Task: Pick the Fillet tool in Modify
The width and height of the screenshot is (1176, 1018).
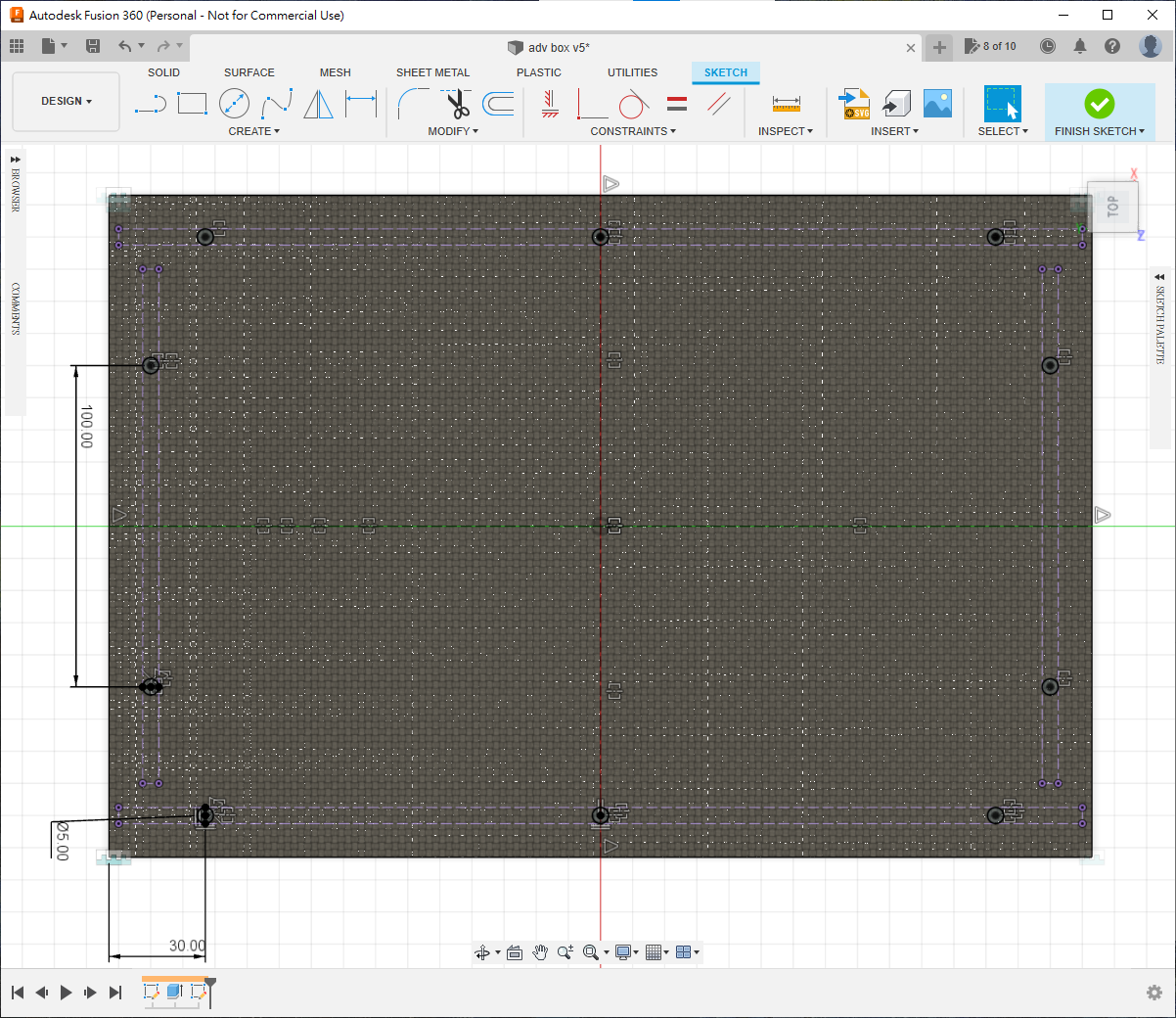Action: 413,104
